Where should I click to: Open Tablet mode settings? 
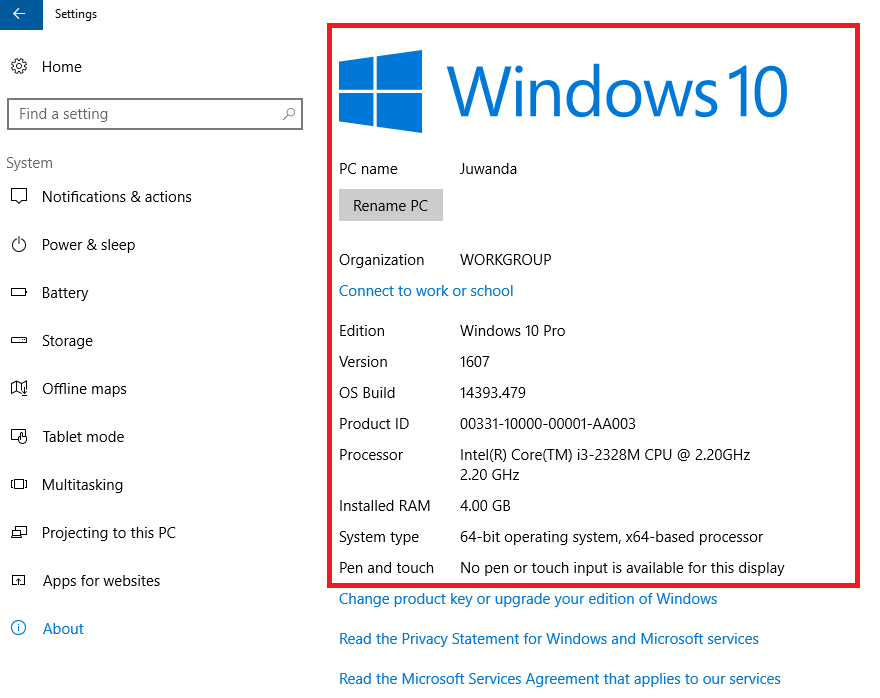83,437
